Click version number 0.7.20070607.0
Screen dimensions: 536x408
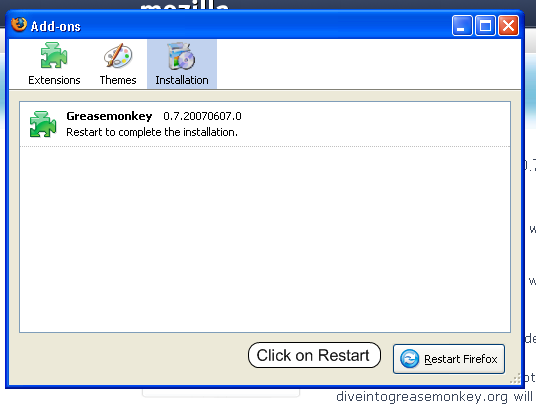pos(202,116)
